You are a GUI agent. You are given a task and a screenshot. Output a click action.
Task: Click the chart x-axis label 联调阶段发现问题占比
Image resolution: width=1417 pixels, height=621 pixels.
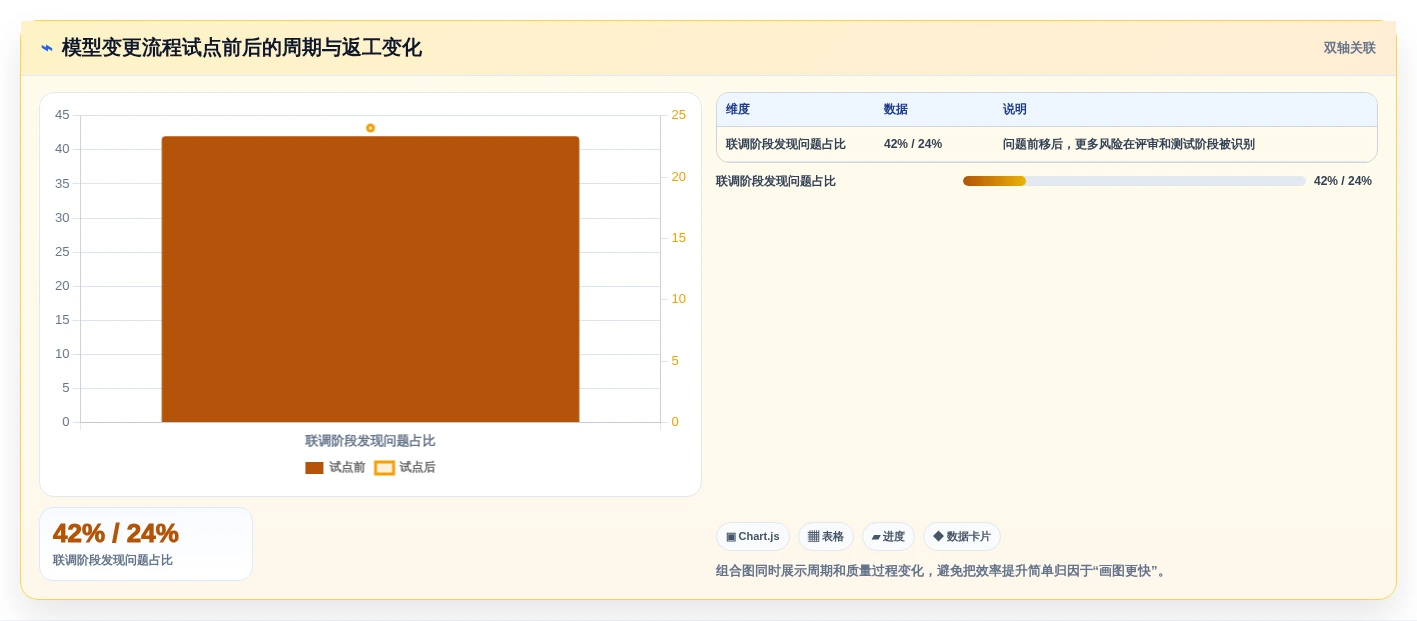[370, 441]
